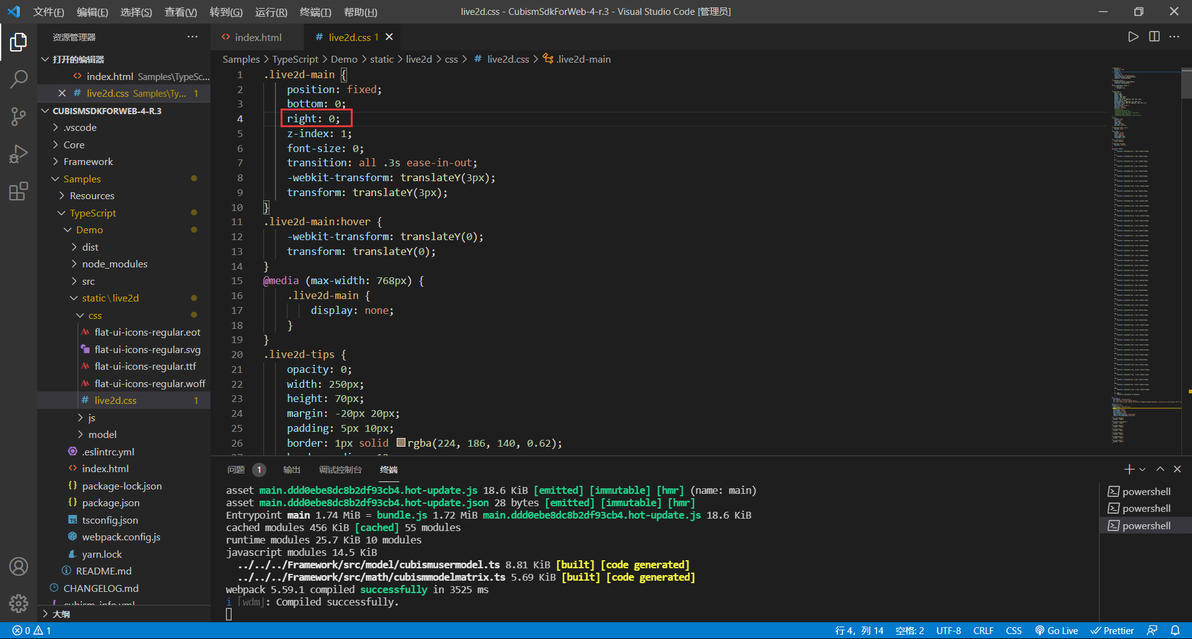Open the Edit menu

[x=92, y=12]
